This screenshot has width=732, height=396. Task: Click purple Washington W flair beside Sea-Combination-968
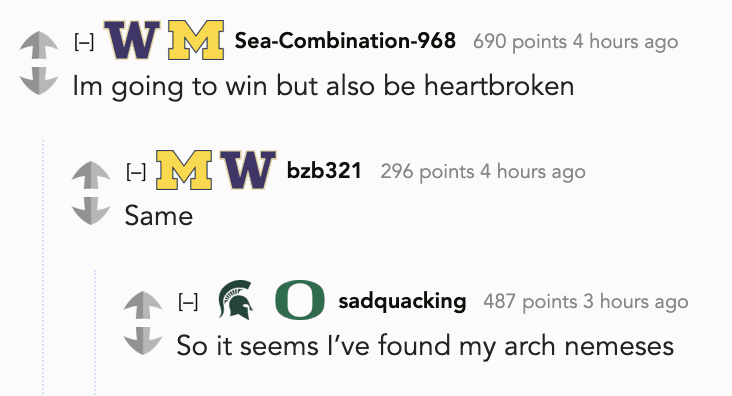[132, 40]
